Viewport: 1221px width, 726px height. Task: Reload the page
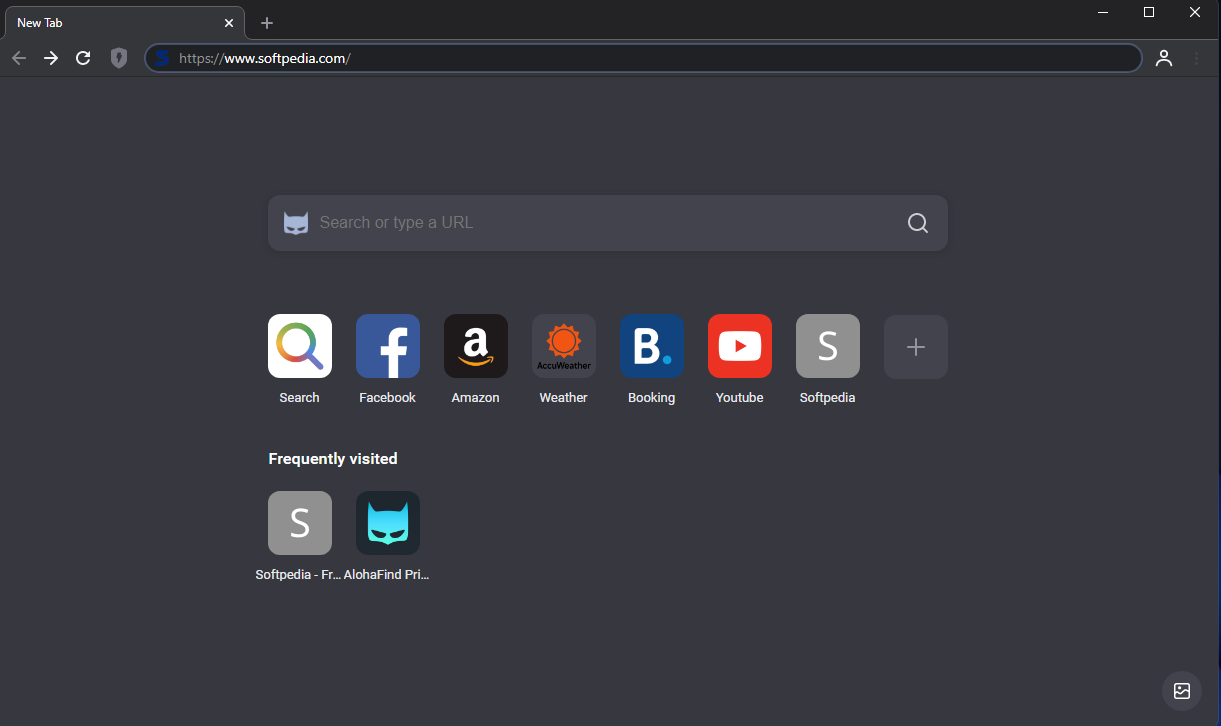click(x=84, y=58)
